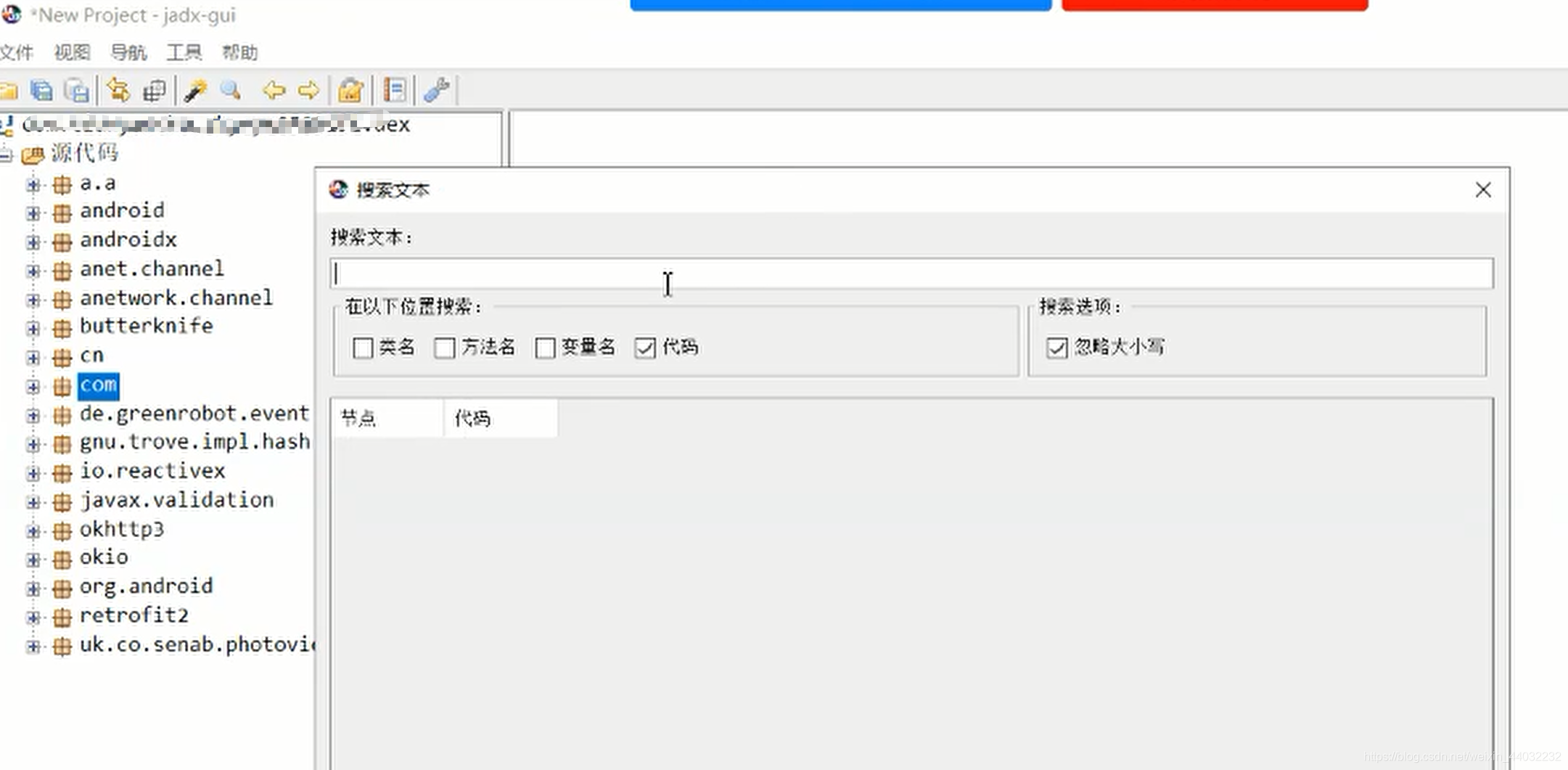1568x770 pixels.
Task: Click the package icon beside a.a
Action: [x=62, y=185]
